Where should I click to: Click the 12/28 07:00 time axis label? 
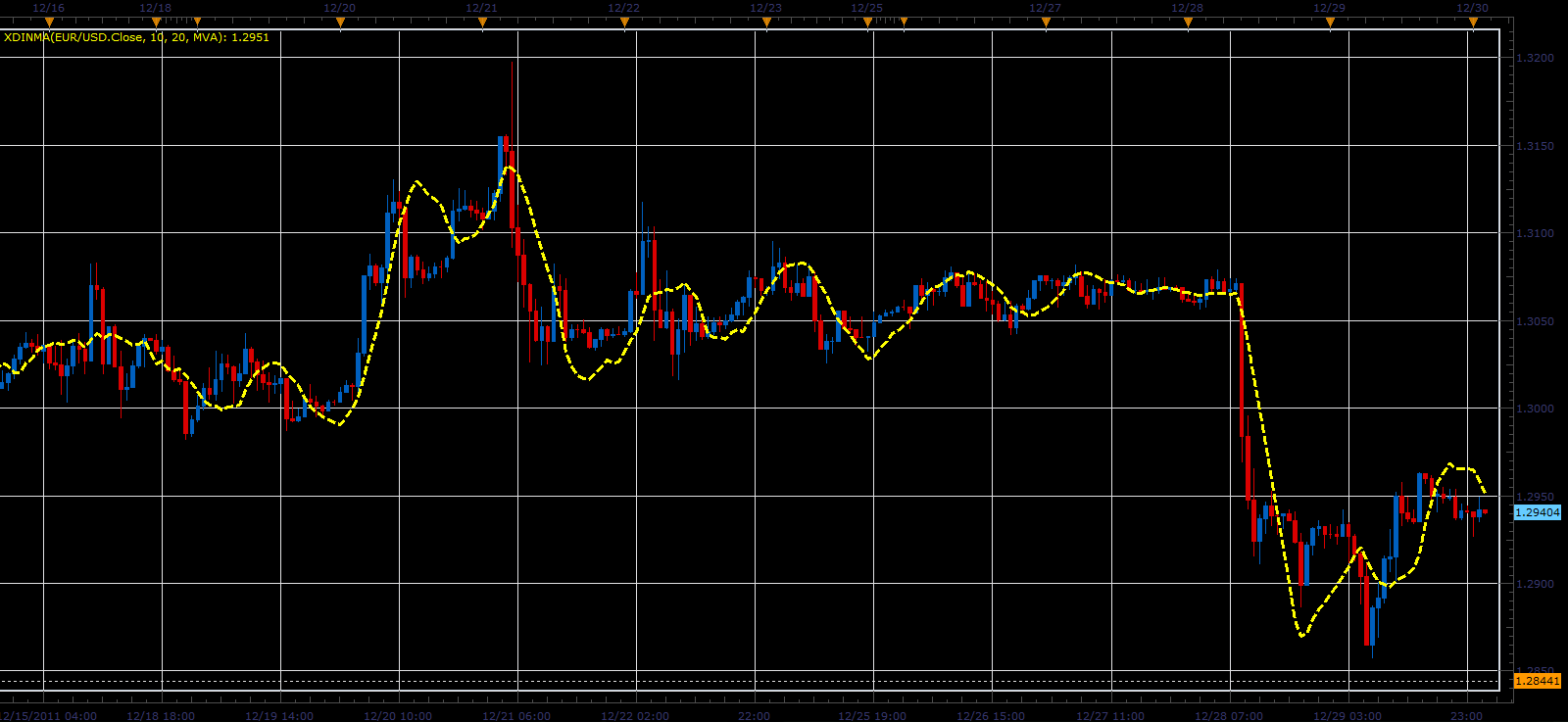tap(1229, 716)
